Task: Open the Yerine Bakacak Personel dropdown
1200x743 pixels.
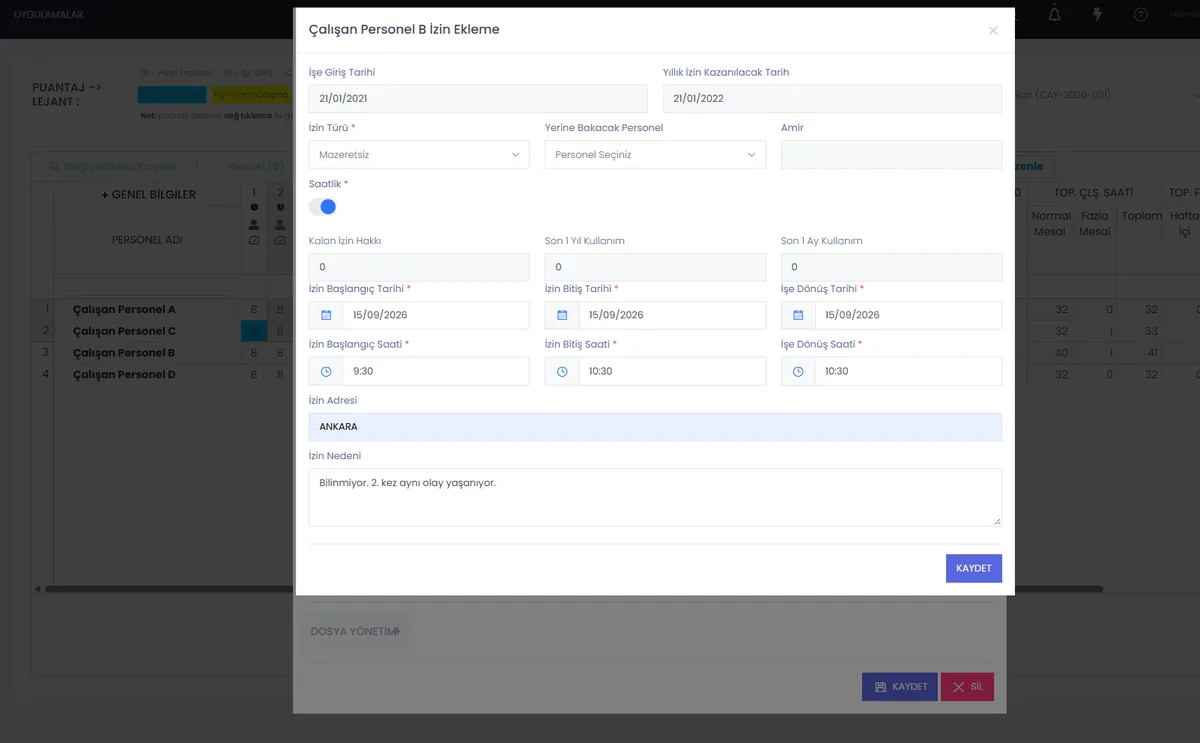Action: (655, 155)
